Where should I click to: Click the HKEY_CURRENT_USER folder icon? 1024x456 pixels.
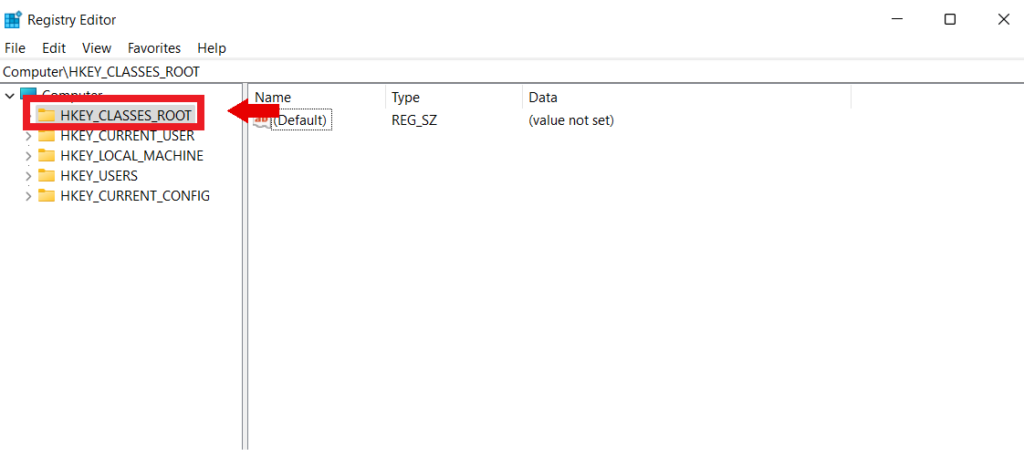[46, 136]
